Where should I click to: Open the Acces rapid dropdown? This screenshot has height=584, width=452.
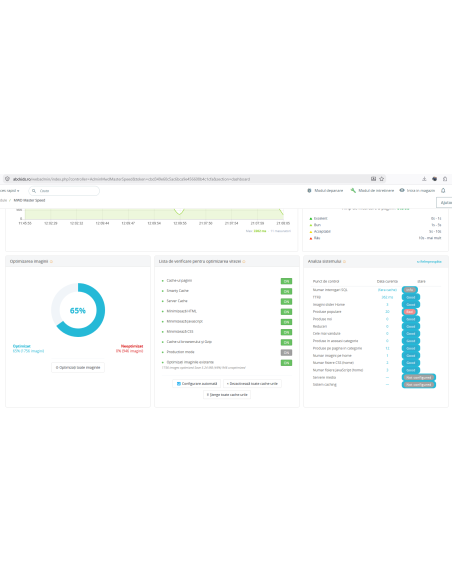(10, 191)
